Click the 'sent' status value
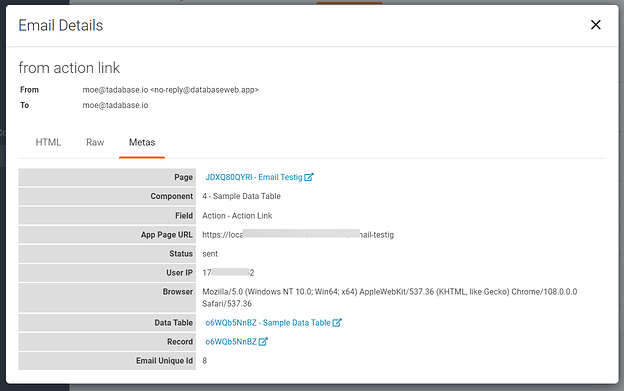Screen dimensions: 624x391 [x=210, y=254]
